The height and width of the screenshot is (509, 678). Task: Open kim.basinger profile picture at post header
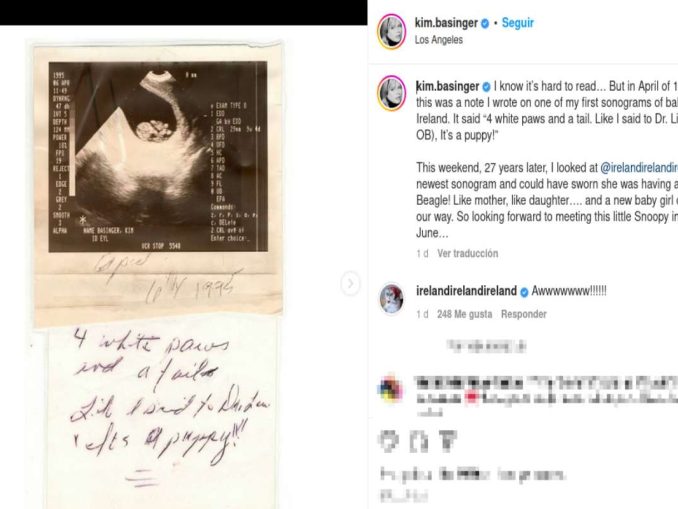392,31
